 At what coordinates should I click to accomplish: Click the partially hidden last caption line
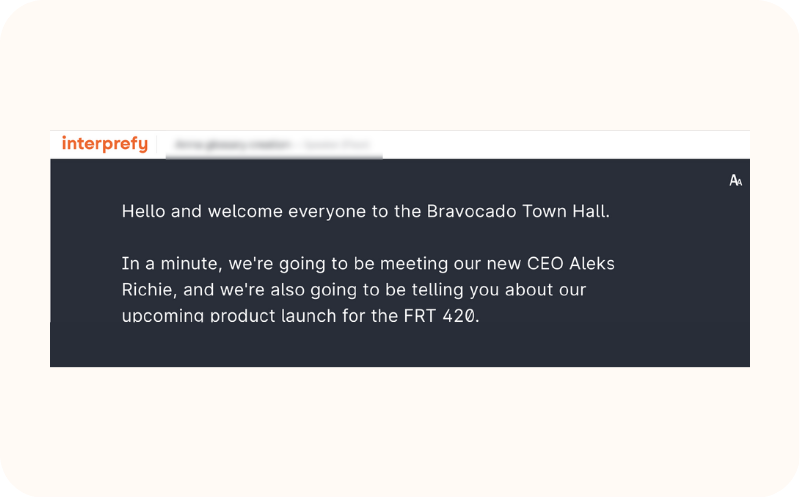point(300,316)
